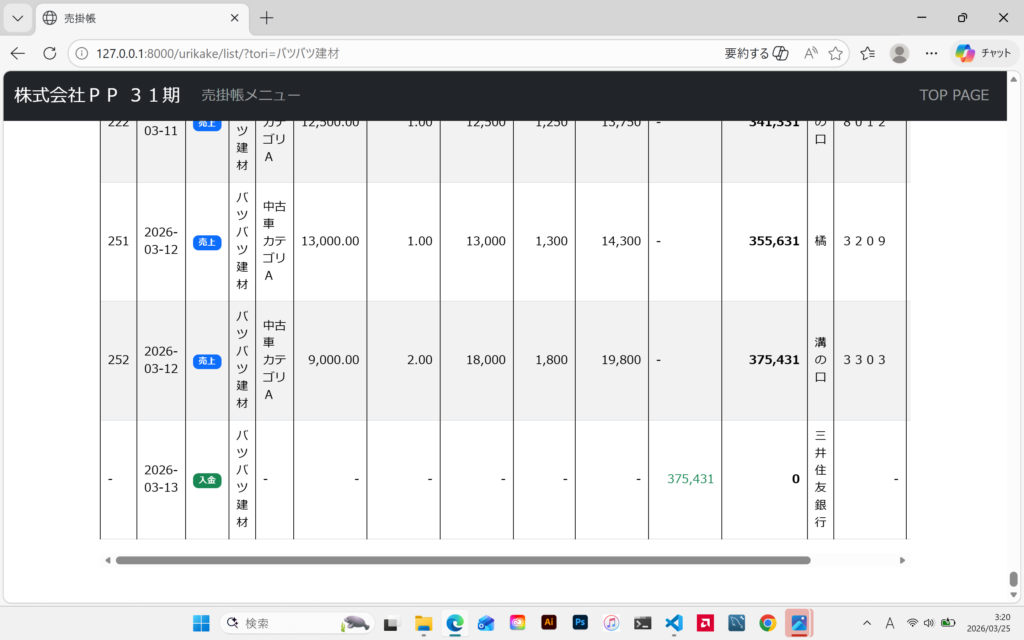Select the 売掛帳 browser tab

130,18
